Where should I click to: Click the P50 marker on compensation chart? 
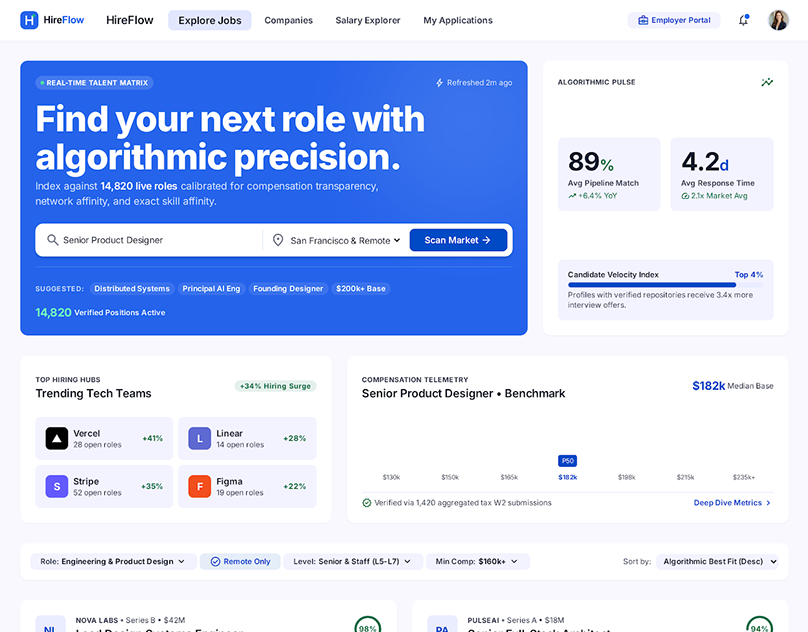click(x=567, y=461)
